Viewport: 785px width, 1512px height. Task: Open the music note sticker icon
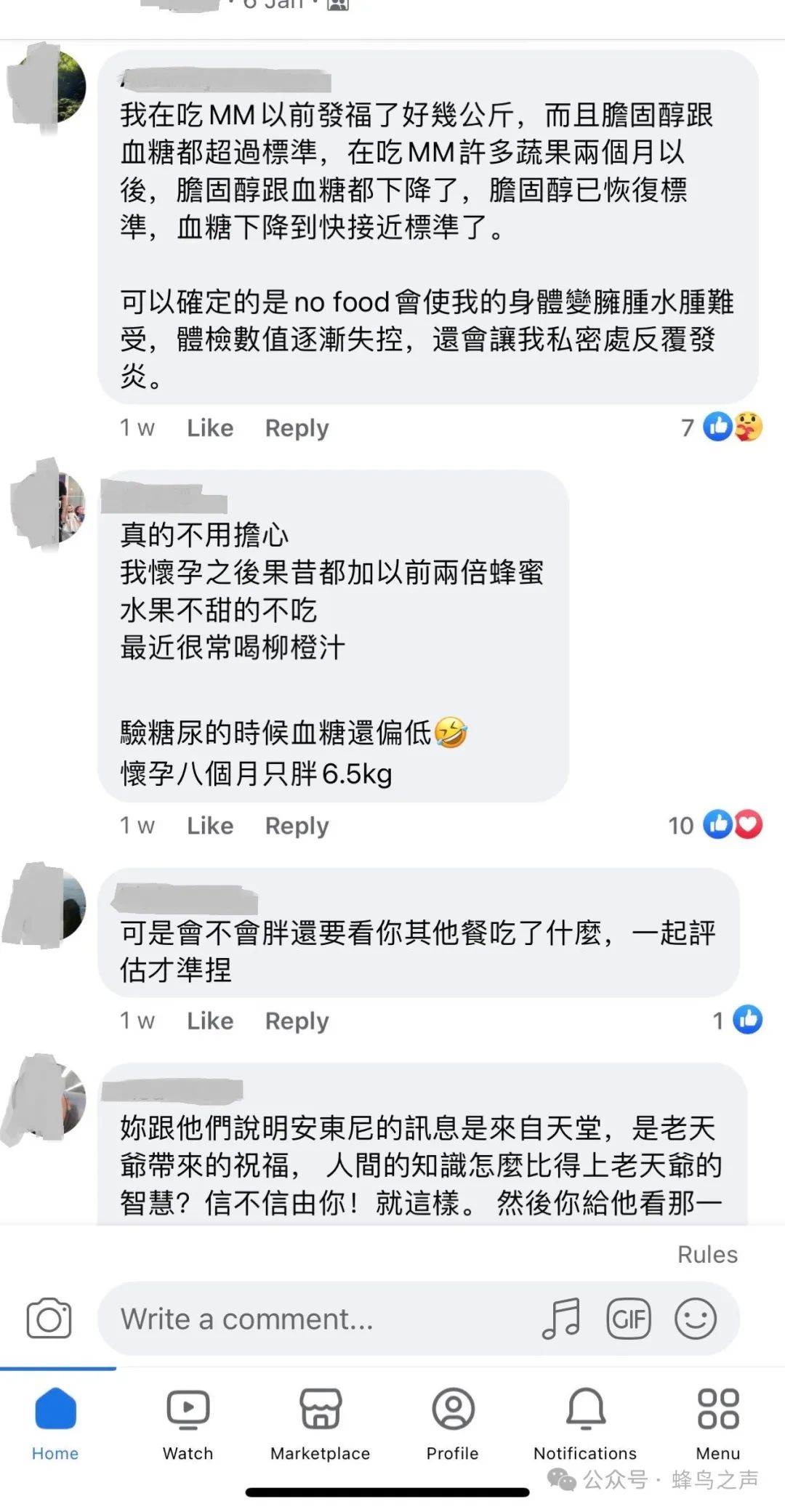click(561, 1318)
